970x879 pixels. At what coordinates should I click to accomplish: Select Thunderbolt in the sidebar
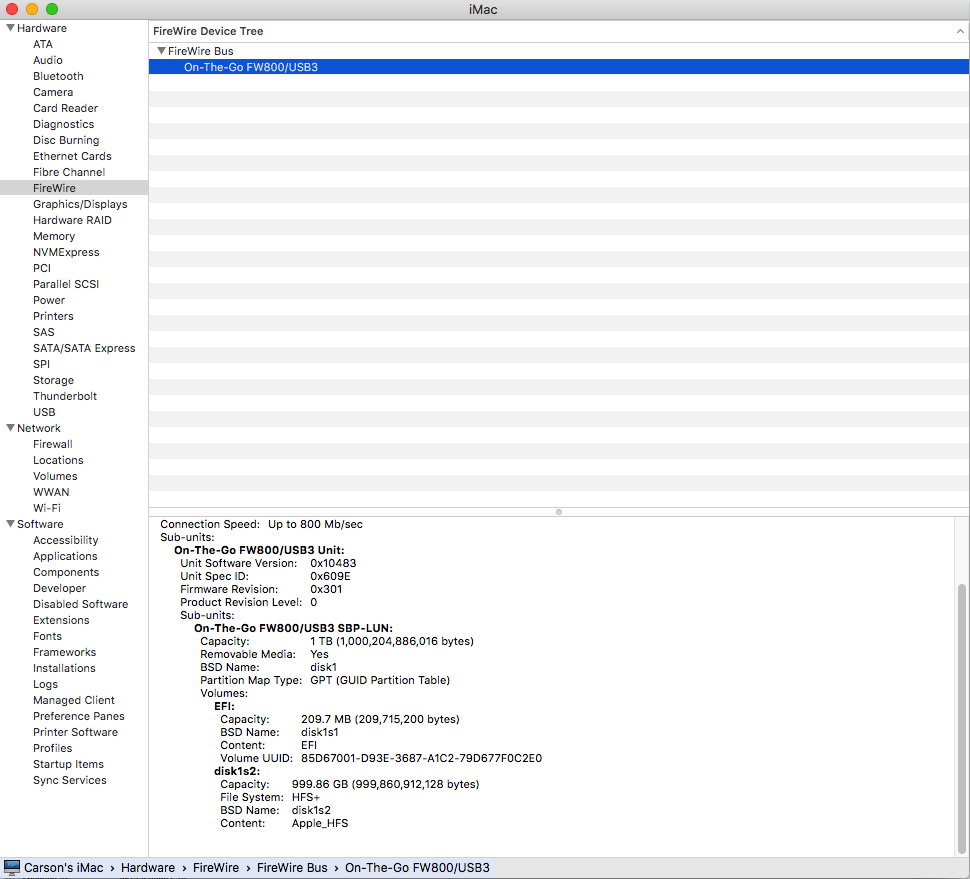point(65,396)
